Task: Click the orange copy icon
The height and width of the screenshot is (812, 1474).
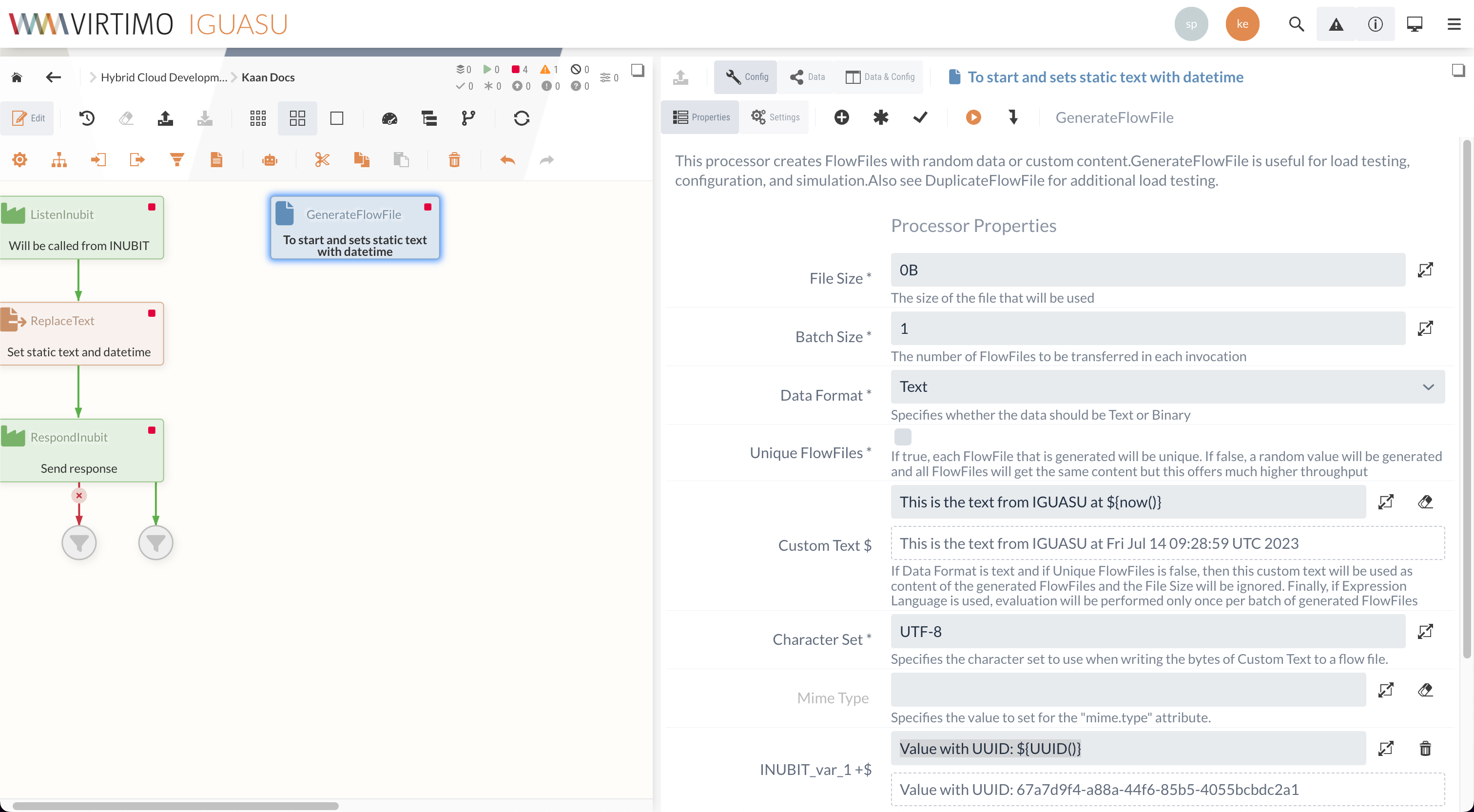Action: click(362, 160)
